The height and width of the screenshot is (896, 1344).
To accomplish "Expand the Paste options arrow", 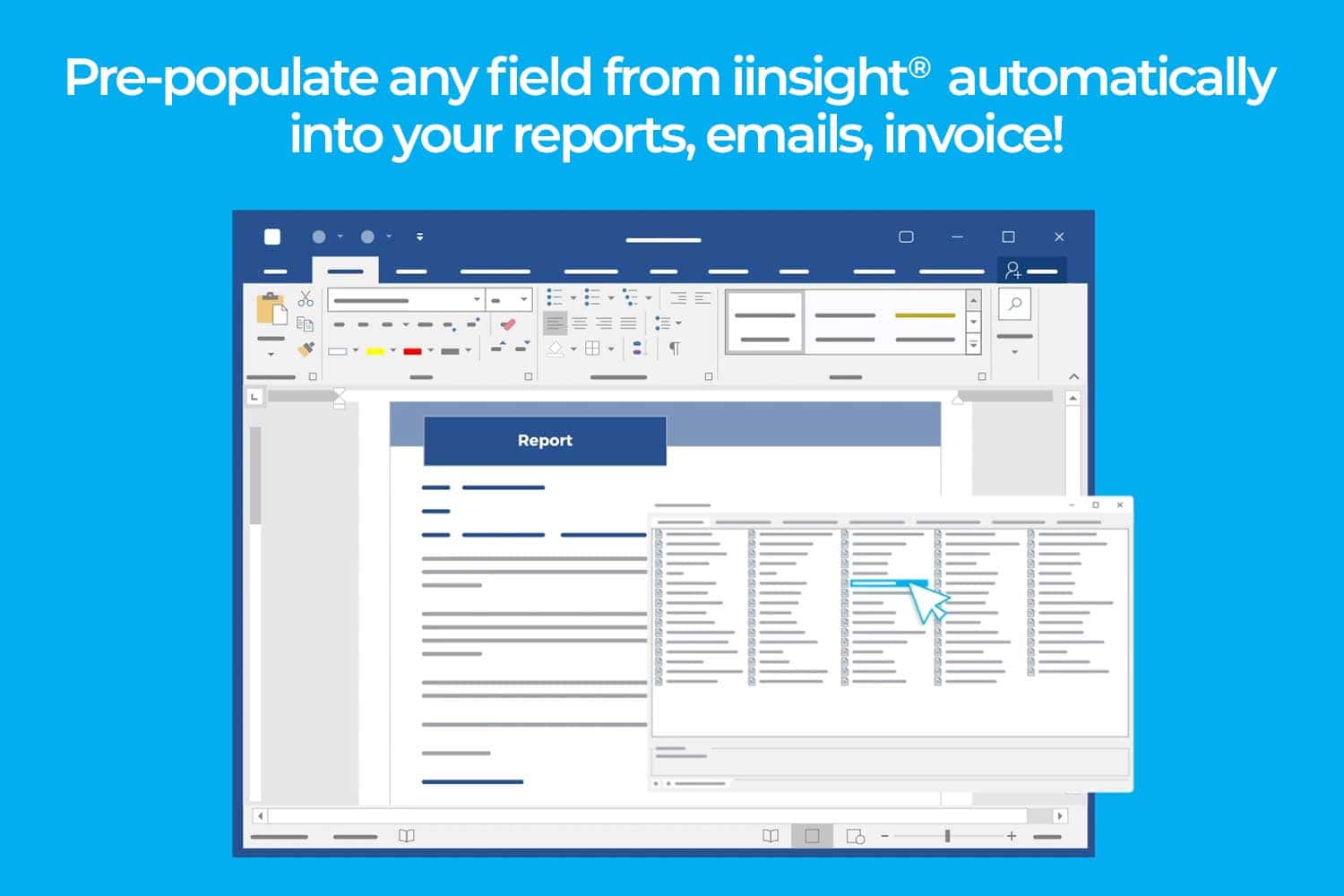I will [x=271, y=354].
